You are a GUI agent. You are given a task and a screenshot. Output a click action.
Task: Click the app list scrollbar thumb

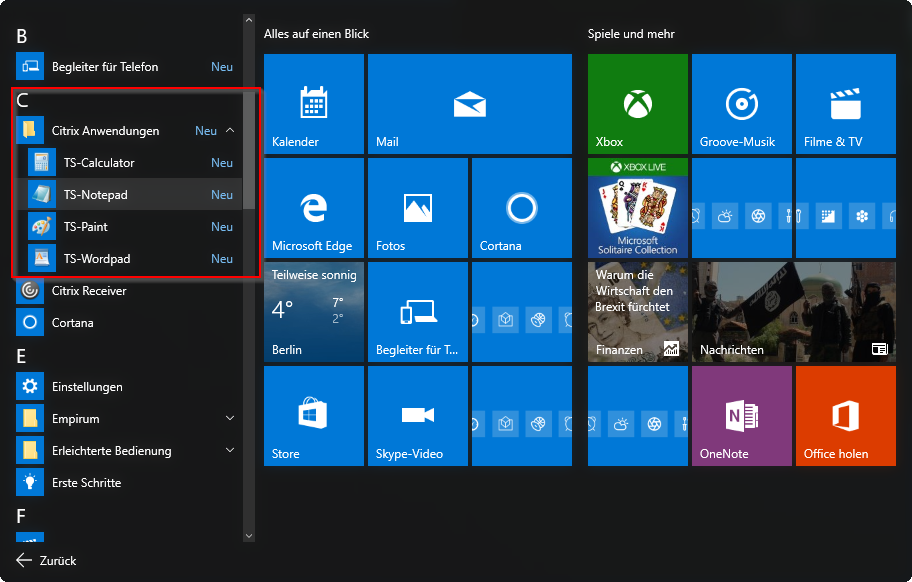tap(249, 150)
